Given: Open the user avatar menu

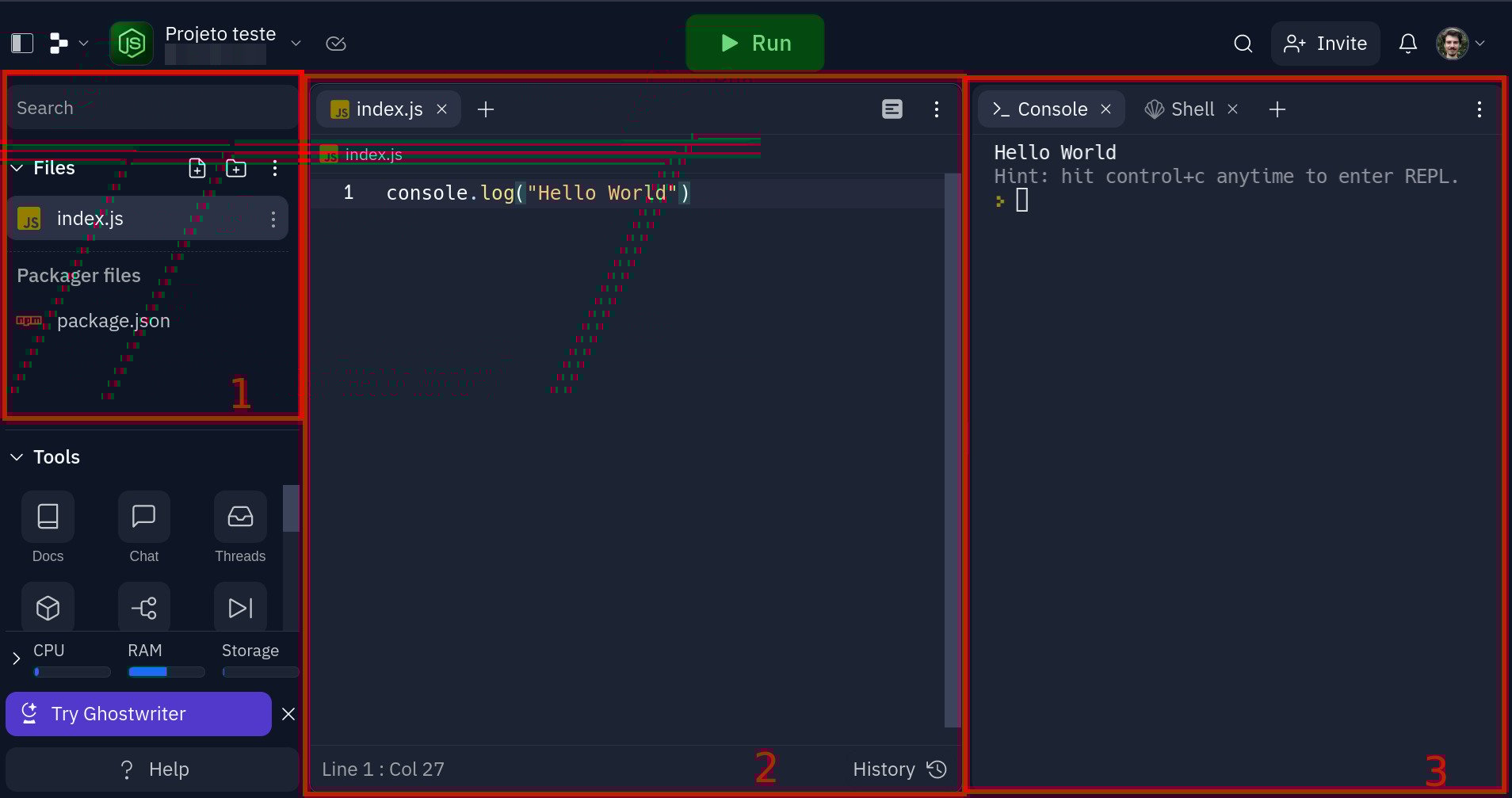Looking at the screenshot, I should (1460, 44).
